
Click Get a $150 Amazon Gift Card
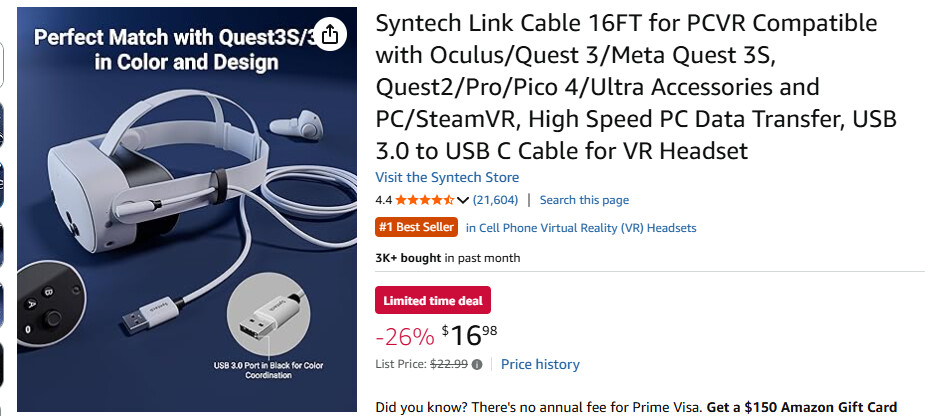(802, 407)
